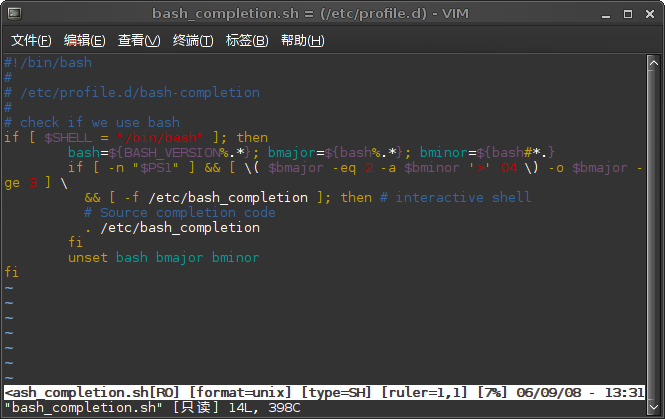Open the 终端(T) menu

(193, 41)
